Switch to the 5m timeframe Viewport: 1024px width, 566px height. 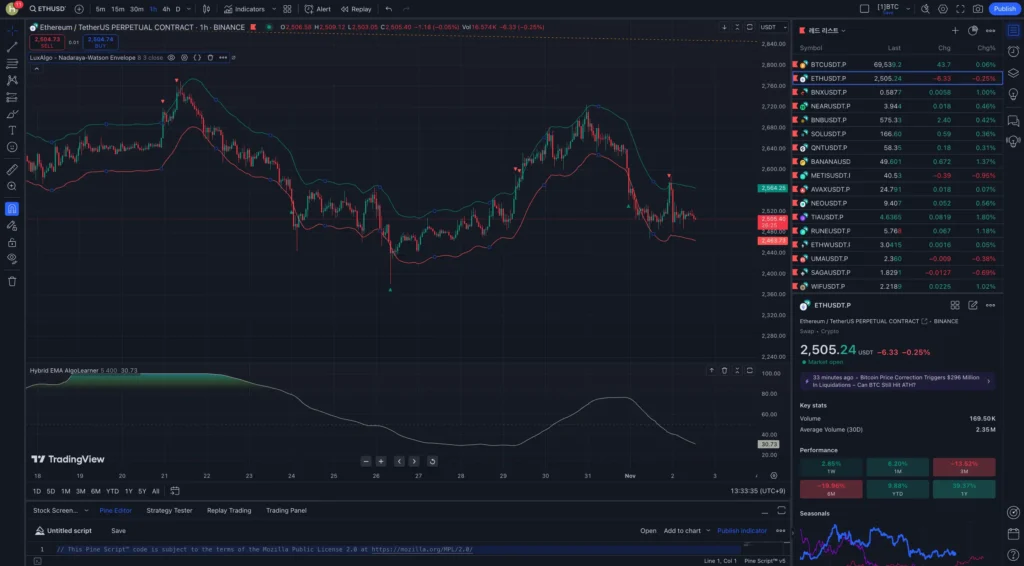click(100, 9)
